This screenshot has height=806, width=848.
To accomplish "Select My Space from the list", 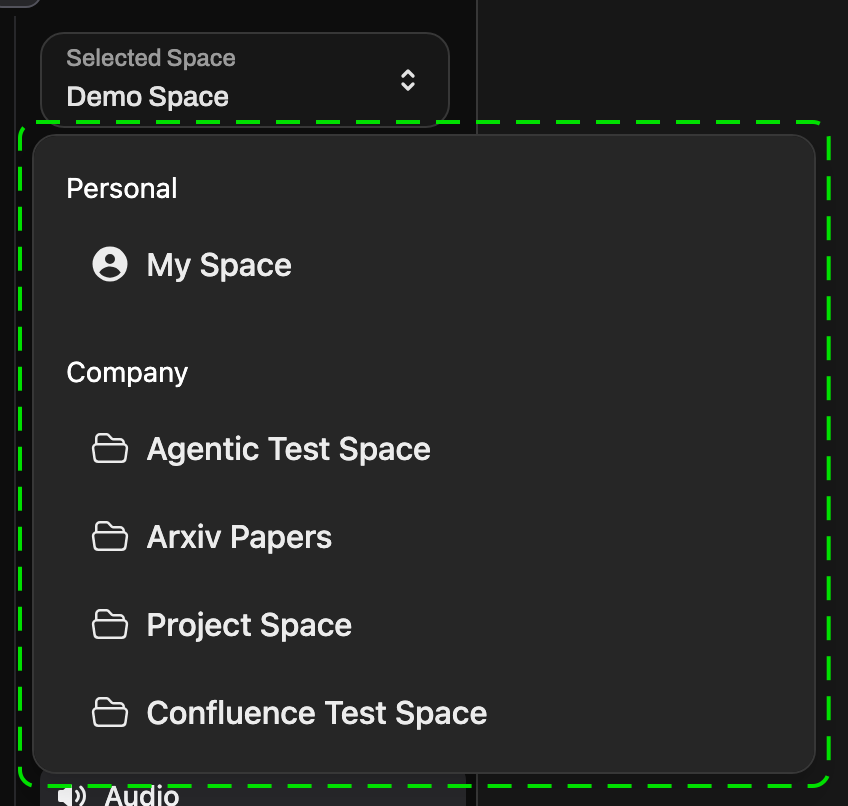I will (423, 265).
